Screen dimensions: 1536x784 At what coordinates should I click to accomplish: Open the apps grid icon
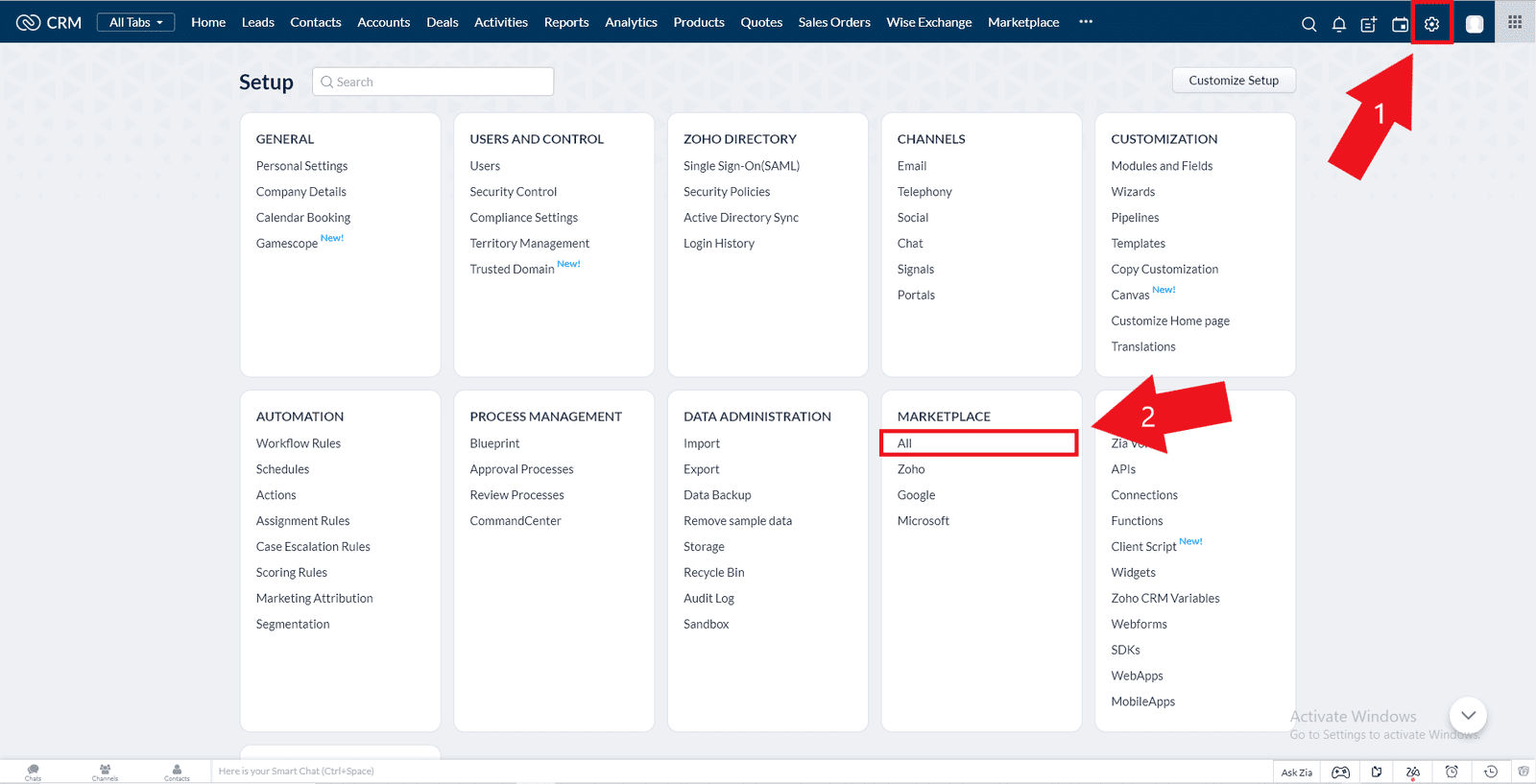pos(1515,22)
